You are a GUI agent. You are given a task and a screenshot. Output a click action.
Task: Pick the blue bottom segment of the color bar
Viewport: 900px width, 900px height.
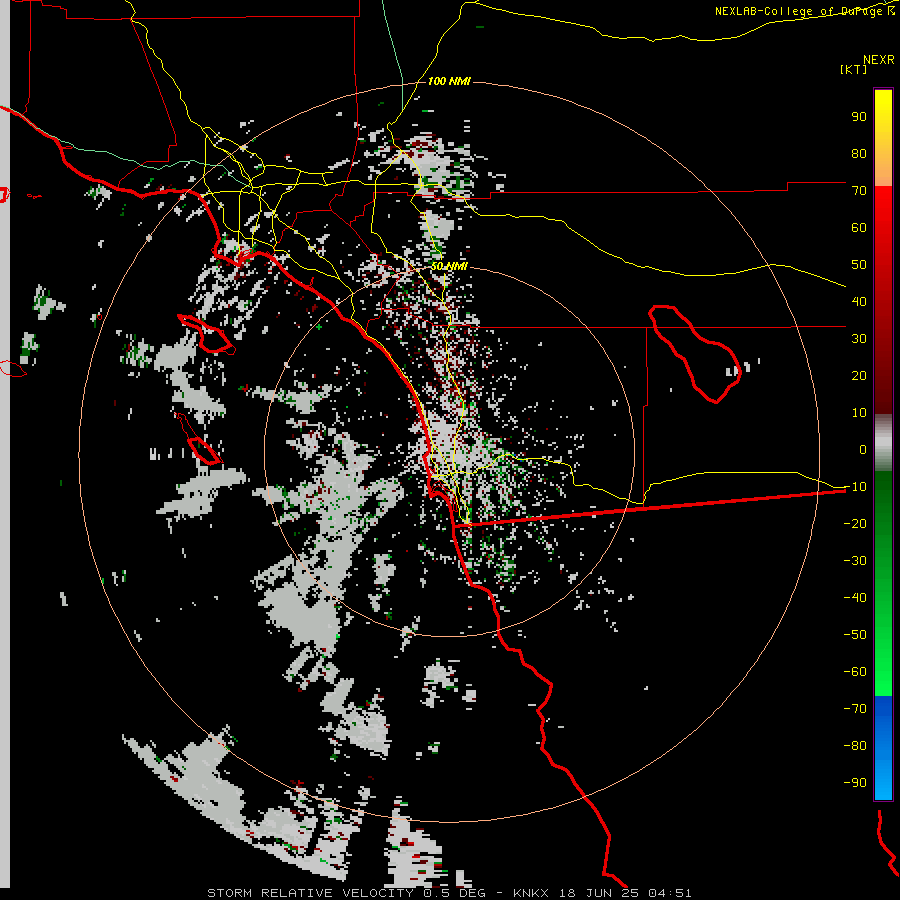(883, 748)
